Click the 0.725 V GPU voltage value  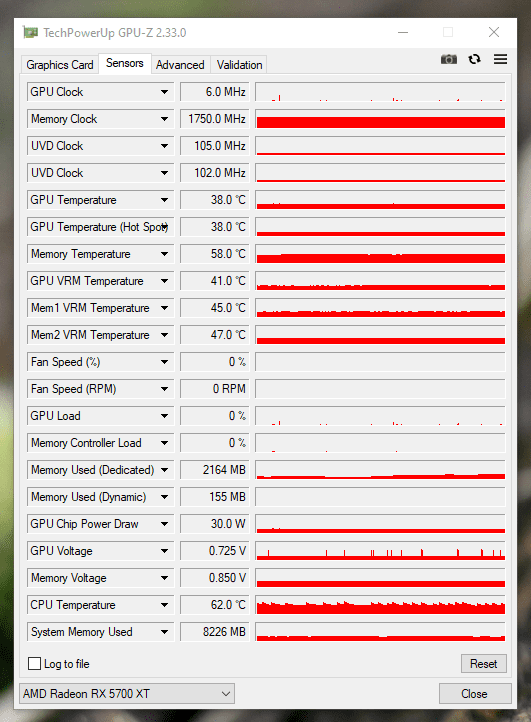point(215,551)
